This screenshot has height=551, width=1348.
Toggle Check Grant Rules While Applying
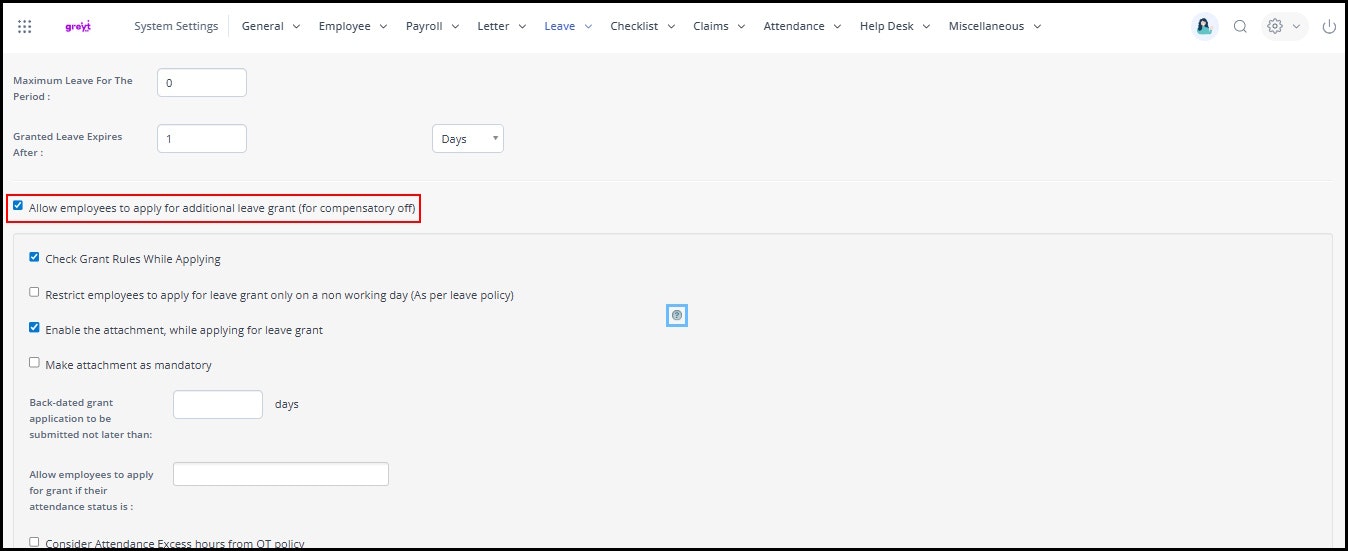click(x=34, y=257)
